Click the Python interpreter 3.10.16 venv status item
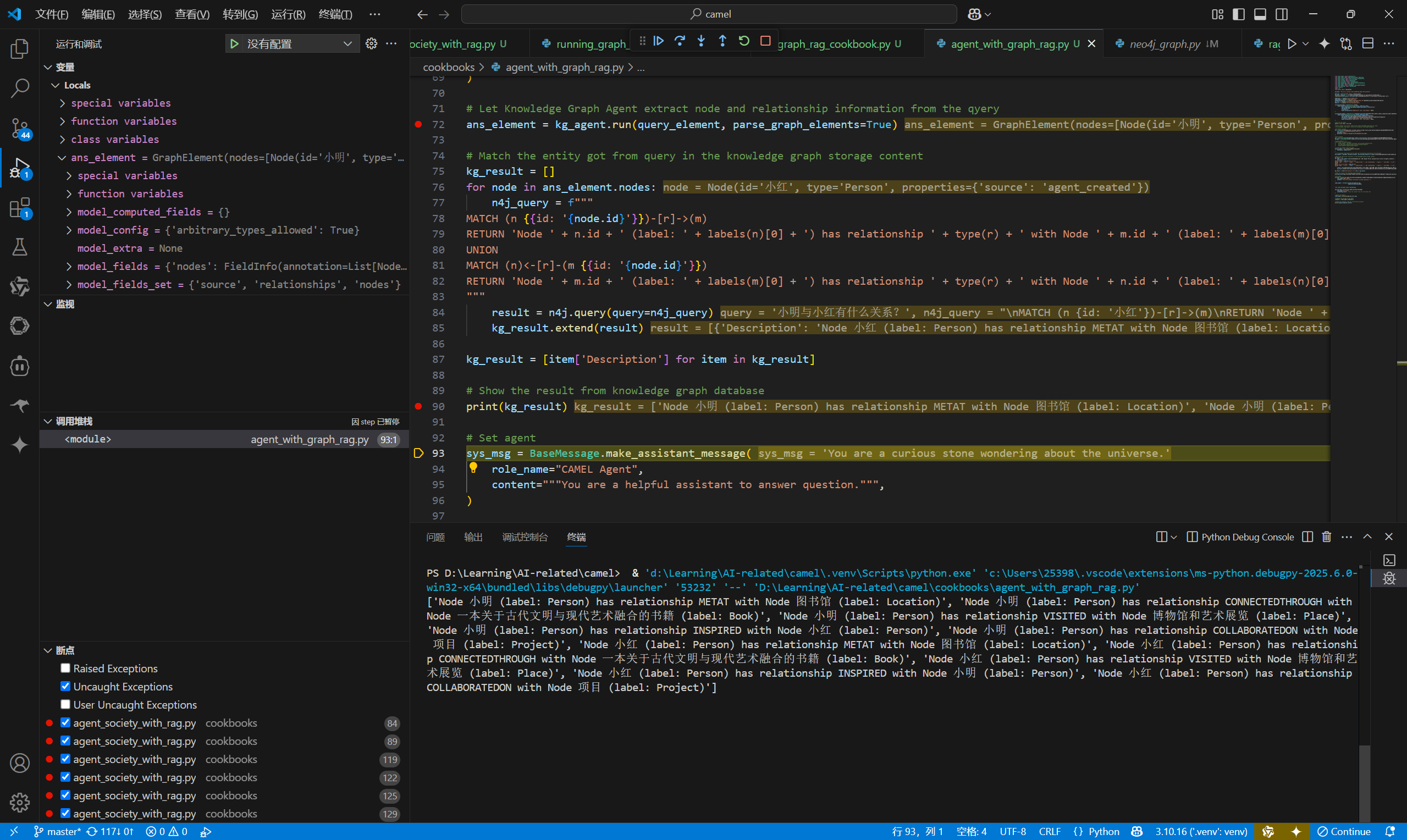 [1201, 831]
